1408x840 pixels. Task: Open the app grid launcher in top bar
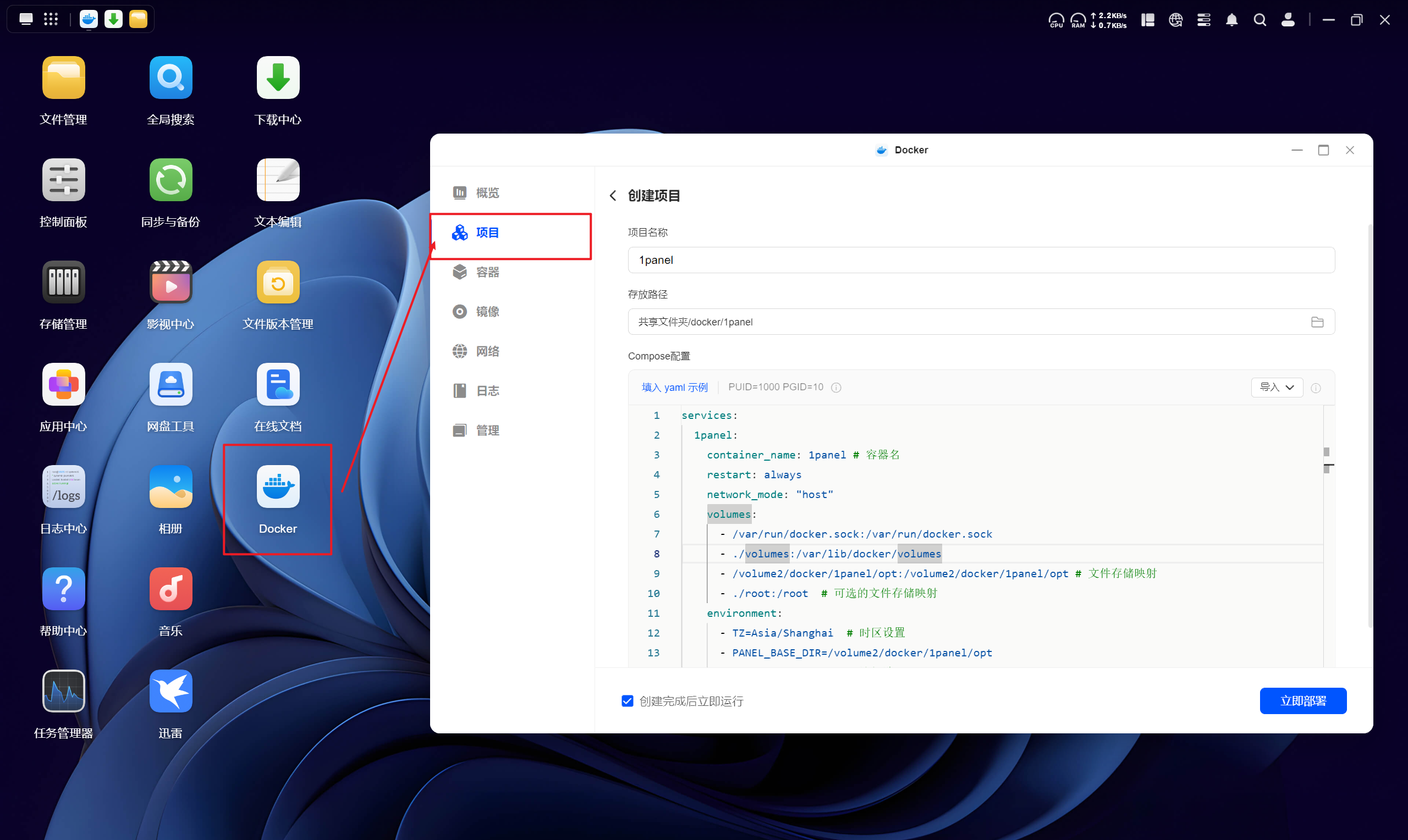(51, 19)
